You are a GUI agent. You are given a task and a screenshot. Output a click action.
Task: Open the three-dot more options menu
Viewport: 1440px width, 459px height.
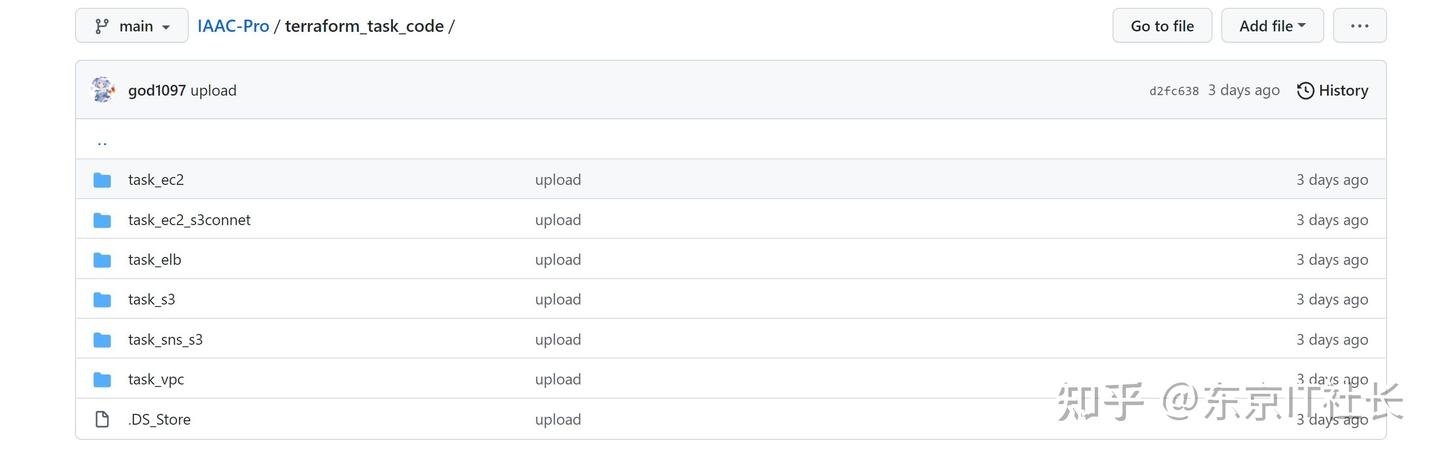pos(1359,26)
